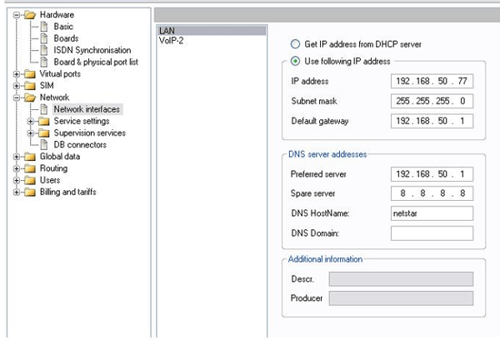
Task: Collapse the Network tree node
Action: 16,98
